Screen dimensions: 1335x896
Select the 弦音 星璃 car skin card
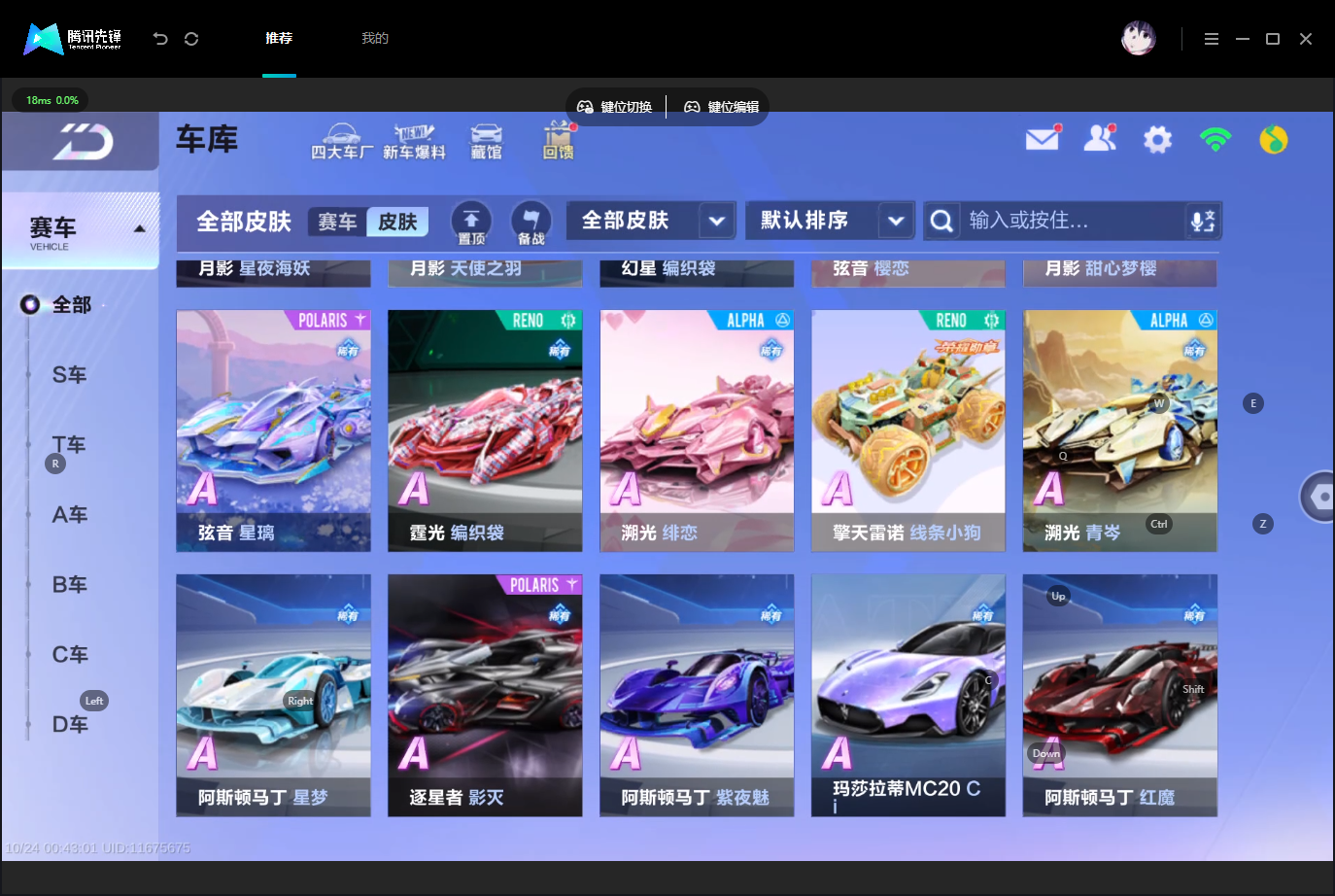273,431
